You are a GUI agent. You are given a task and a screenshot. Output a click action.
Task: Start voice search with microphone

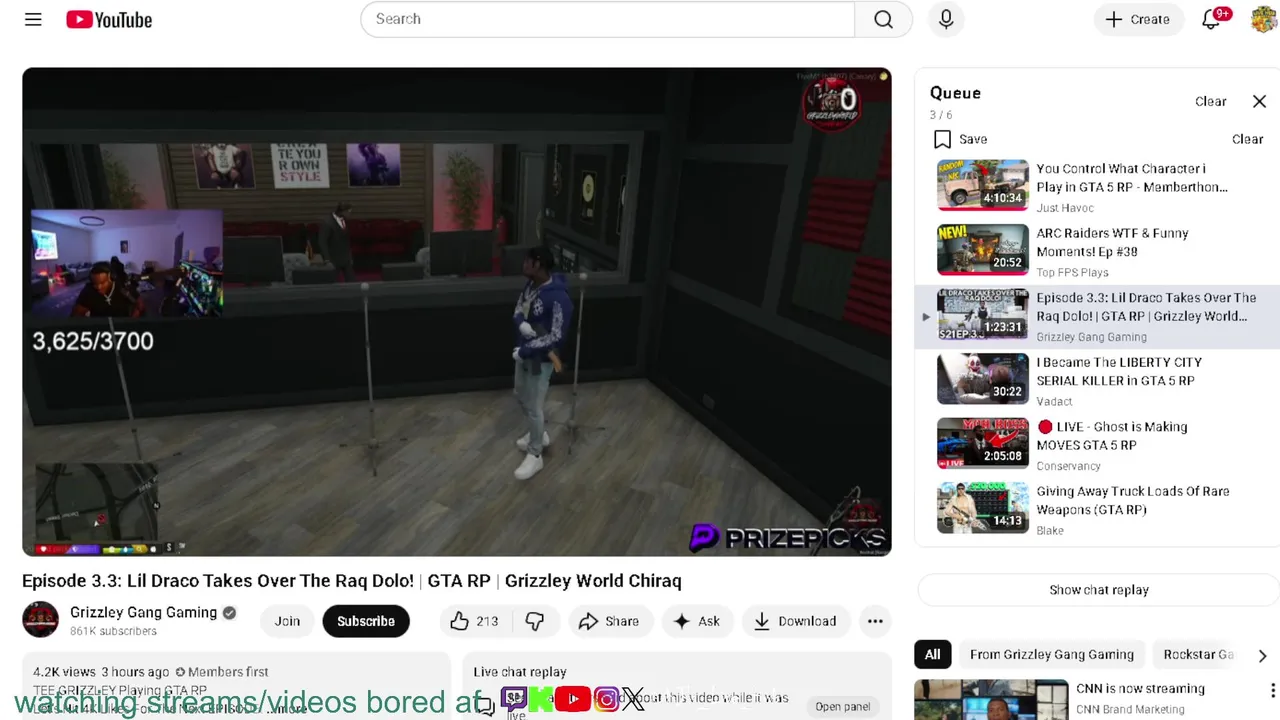pyautogui.click(x=946, y=19)
